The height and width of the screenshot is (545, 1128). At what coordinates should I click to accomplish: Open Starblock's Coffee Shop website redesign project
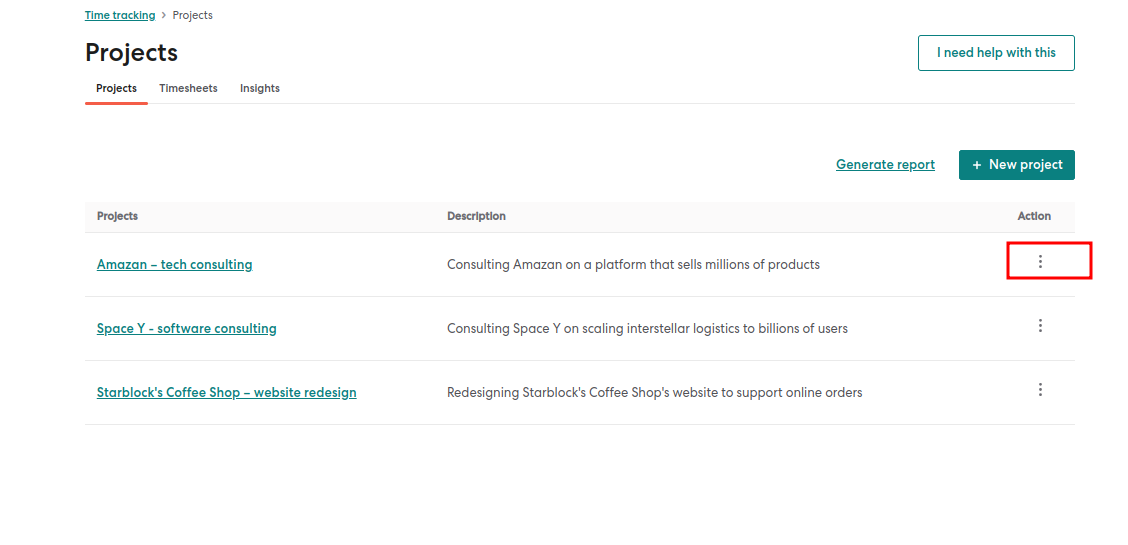226,393
